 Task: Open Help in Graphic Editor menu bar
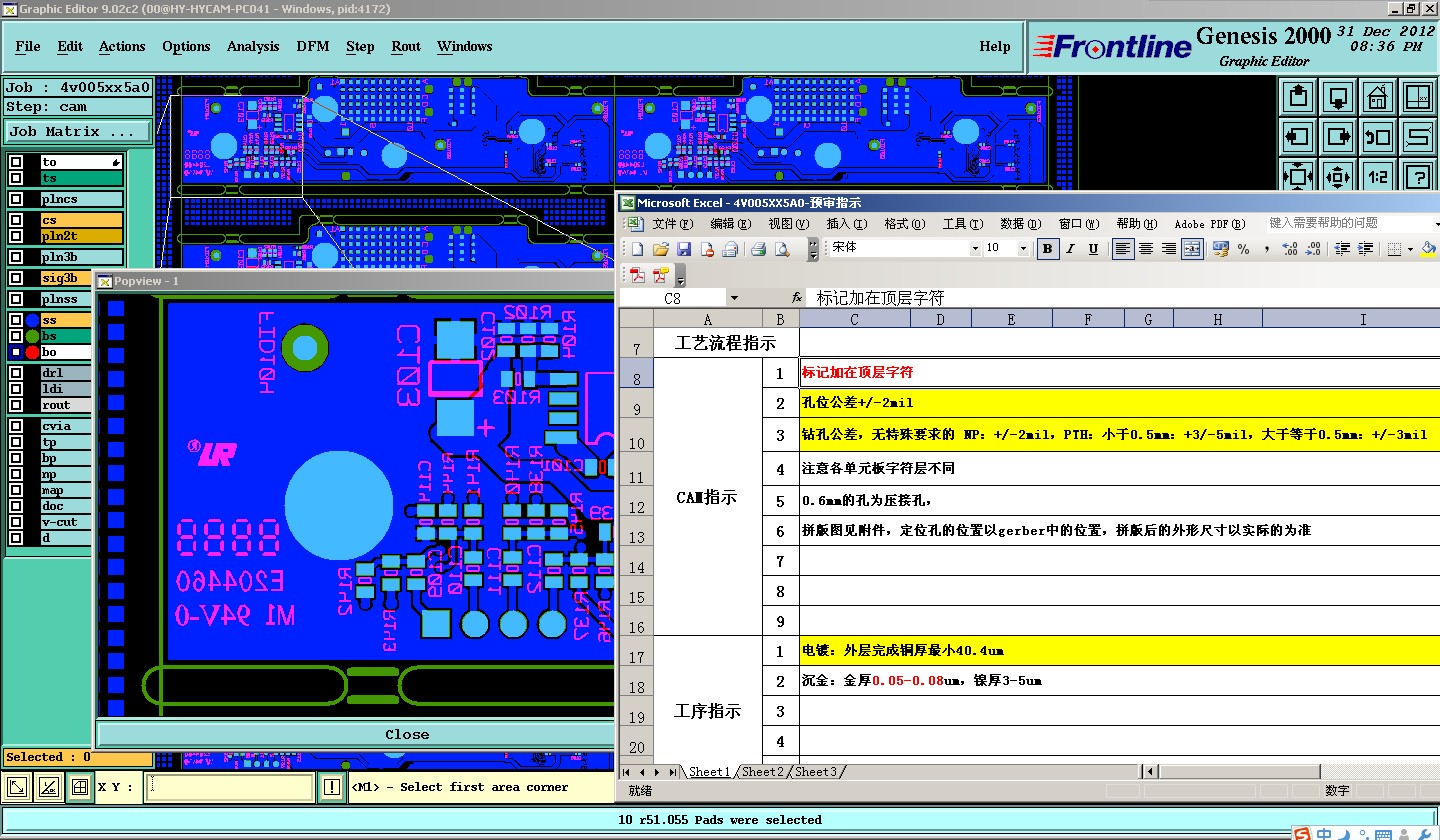[995, 46]
